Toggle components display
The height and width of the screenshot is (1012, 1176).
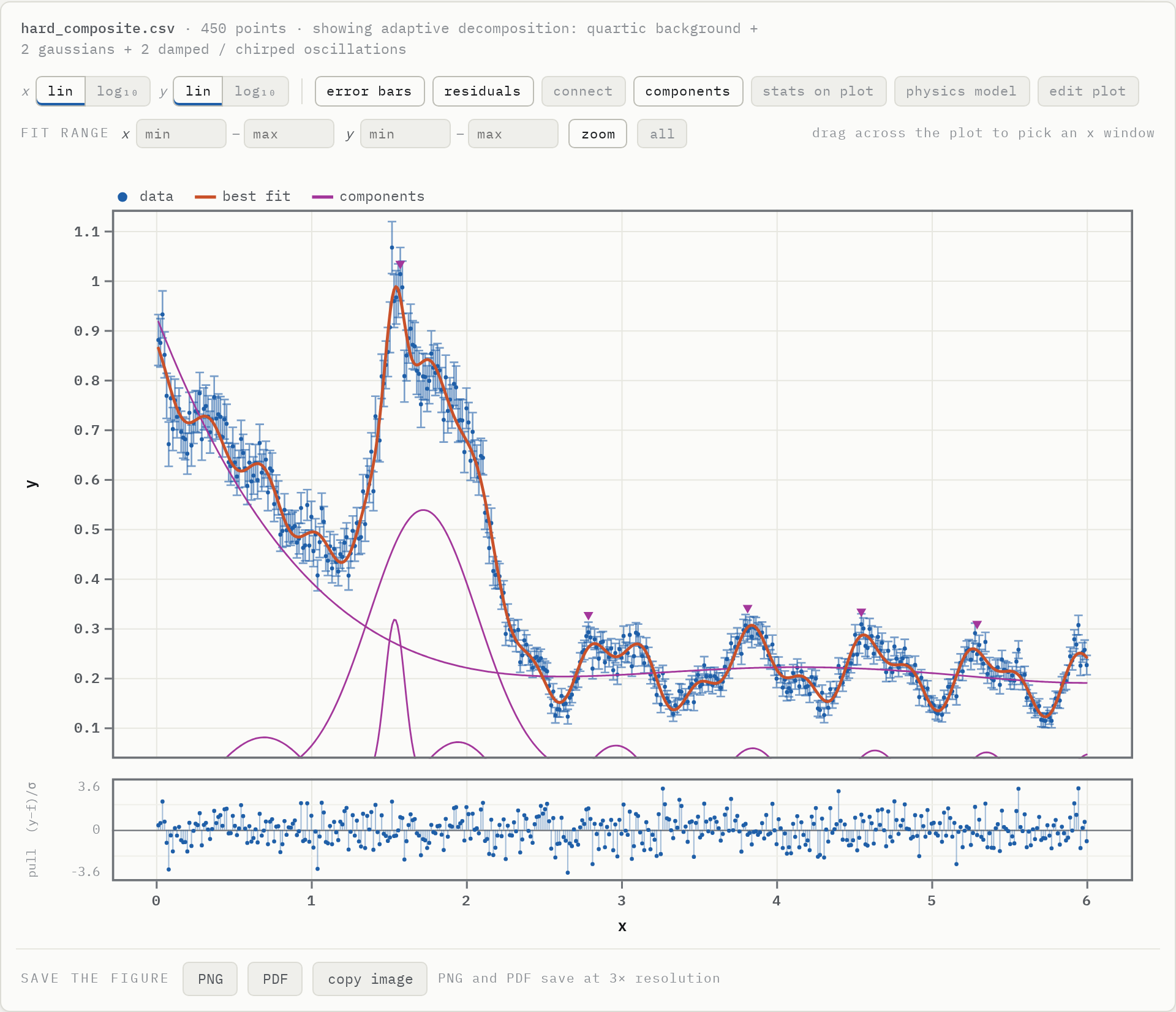[688, 91]
